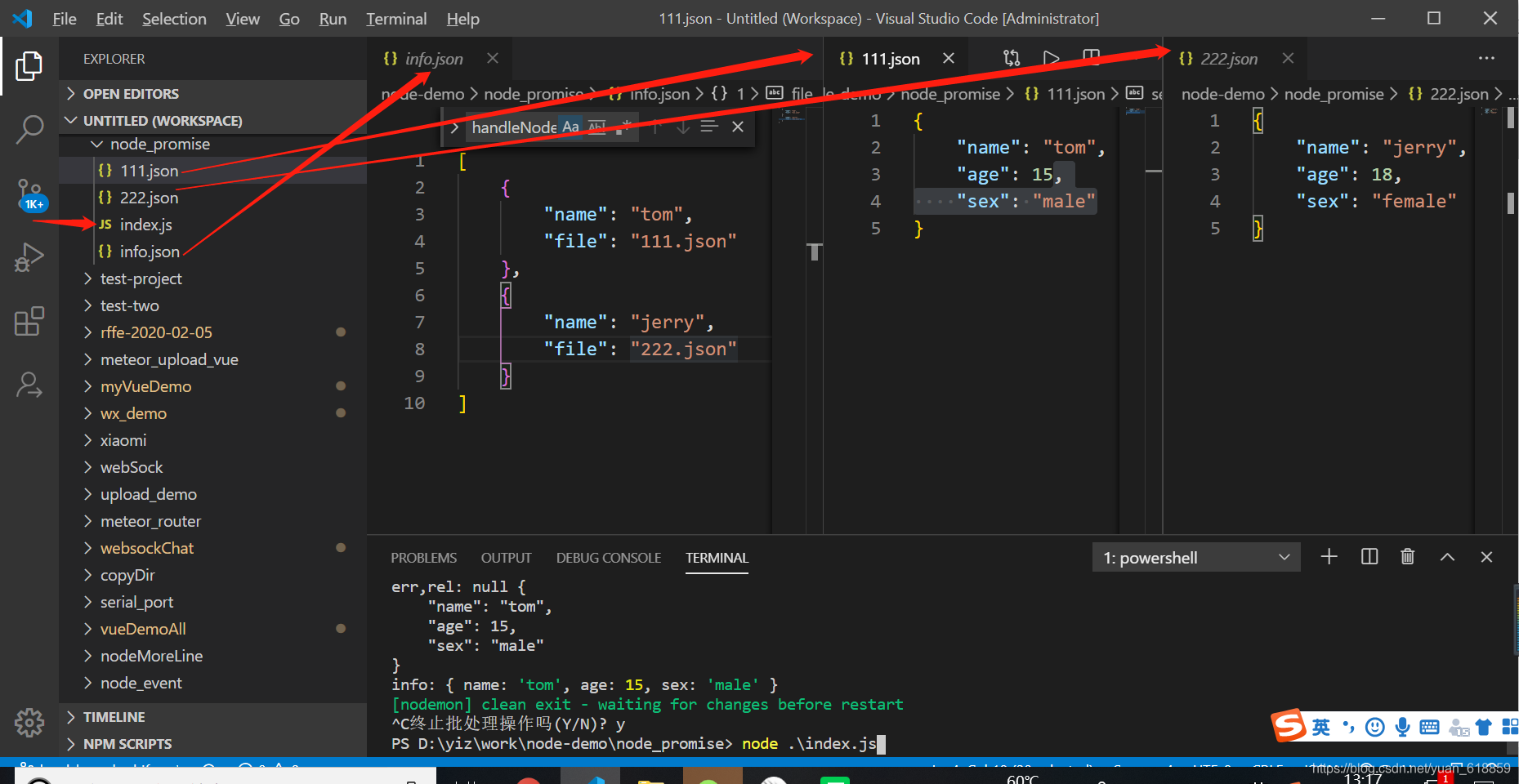Collapse the node_promise folder
Image resolution: width=1519 pixels, height=784 pixels.
[x=213, y=144]
